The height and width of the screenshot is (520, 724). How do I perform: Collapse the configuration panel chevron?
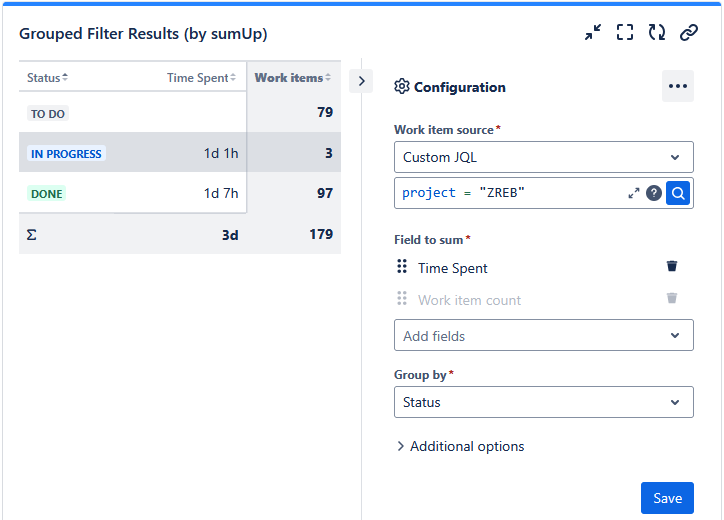click(361, 80)
